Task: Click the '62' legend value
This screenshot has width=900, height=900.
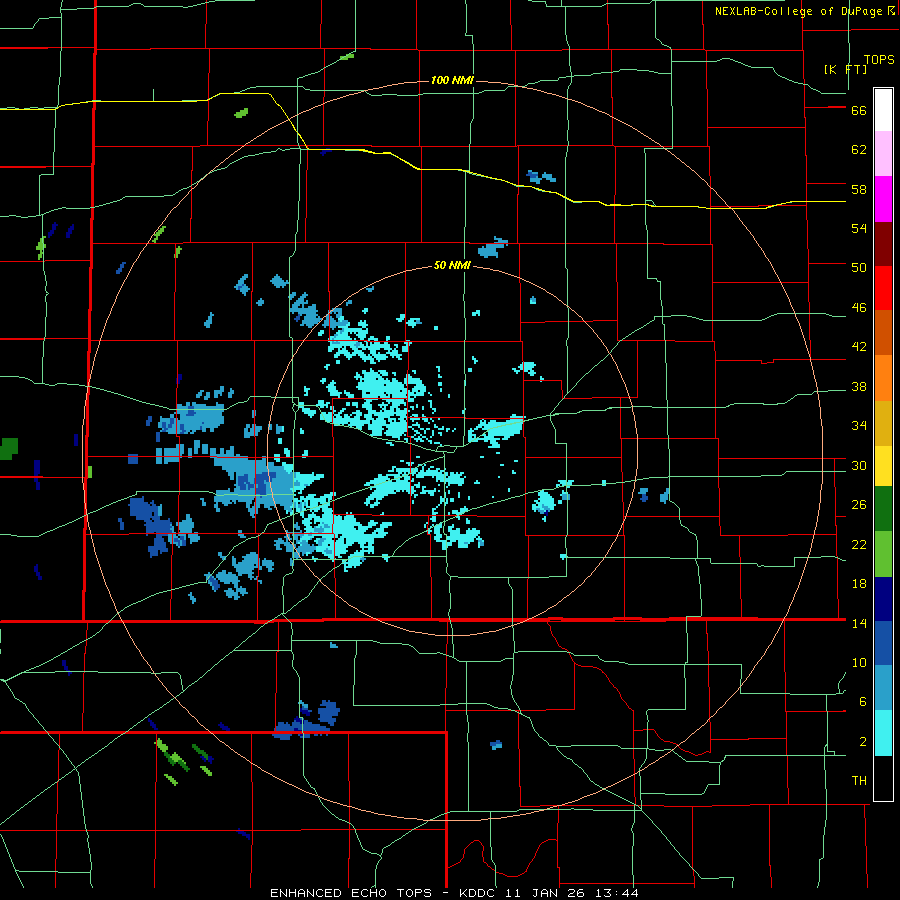Action: click(859, 150)
